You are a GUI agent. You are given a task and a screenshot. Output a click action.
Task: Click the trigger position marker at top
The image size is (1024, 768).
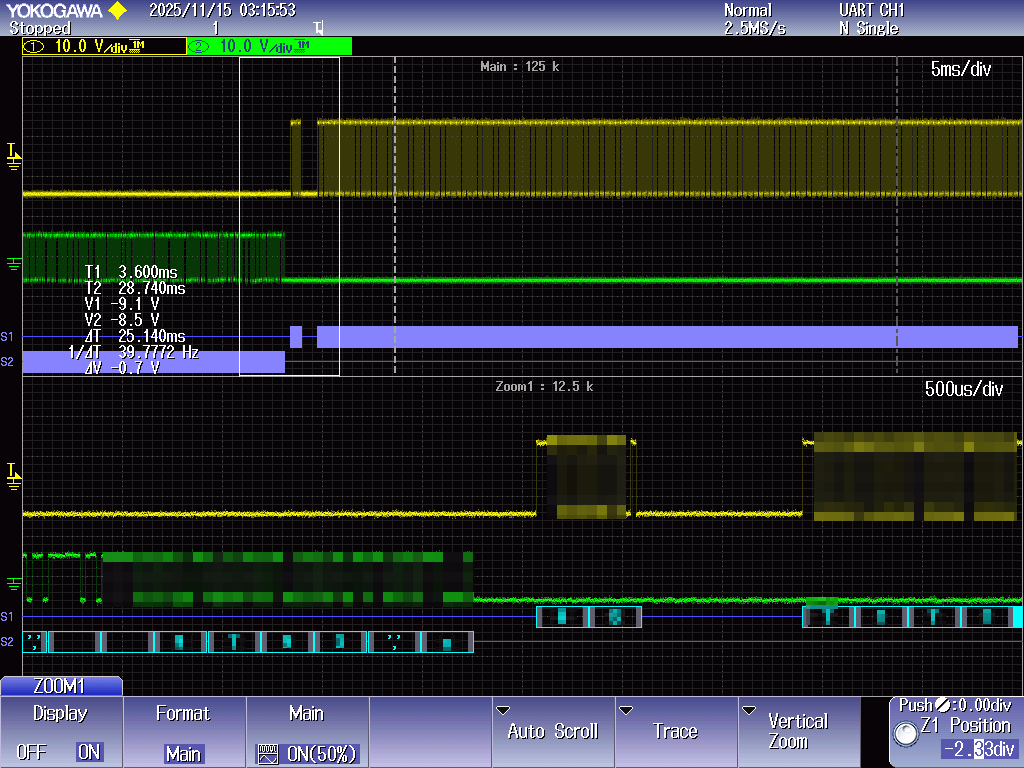coord(318,29)
